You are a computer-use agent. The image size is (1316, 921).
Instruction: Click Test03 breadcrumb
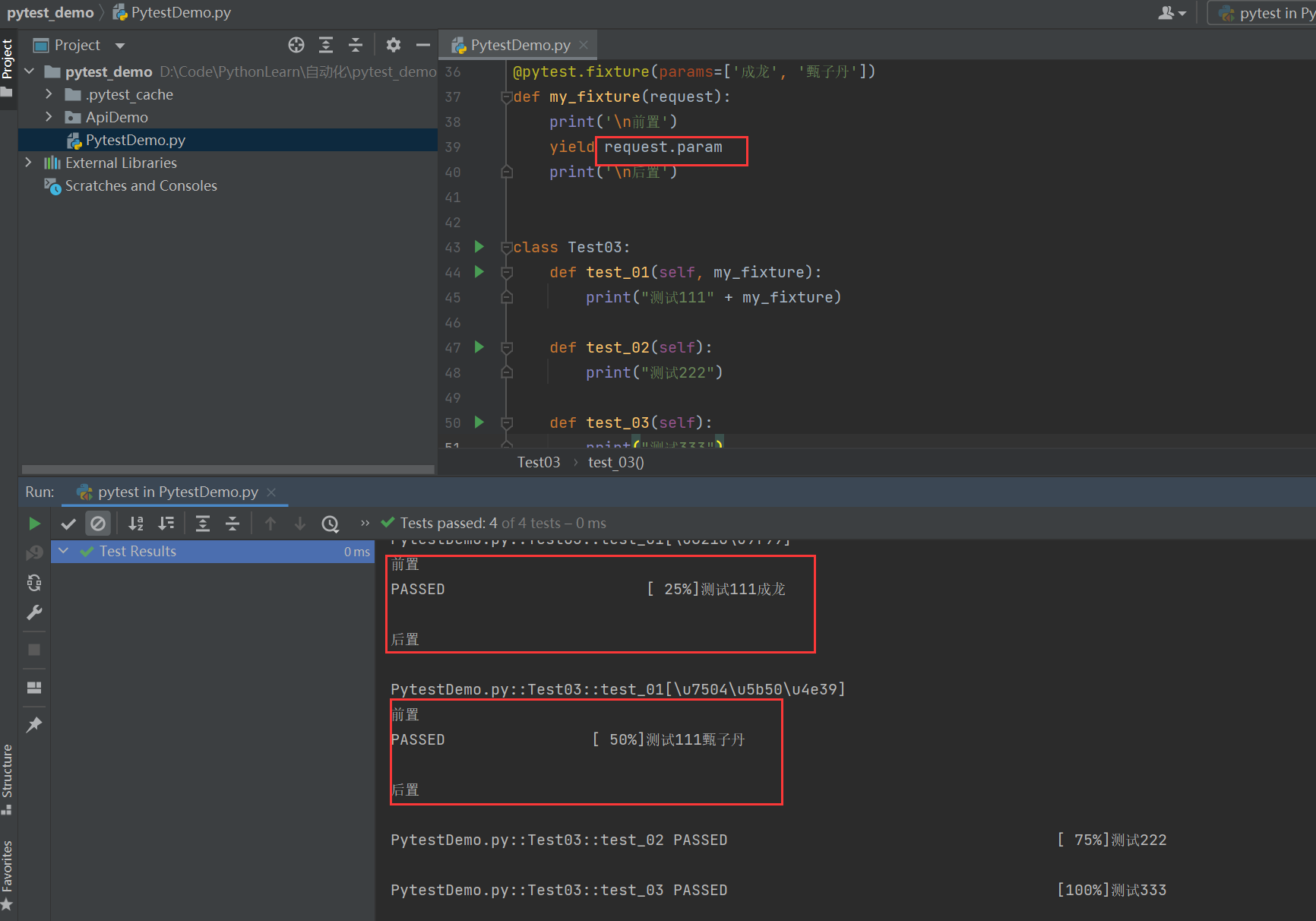pos(539,462)
